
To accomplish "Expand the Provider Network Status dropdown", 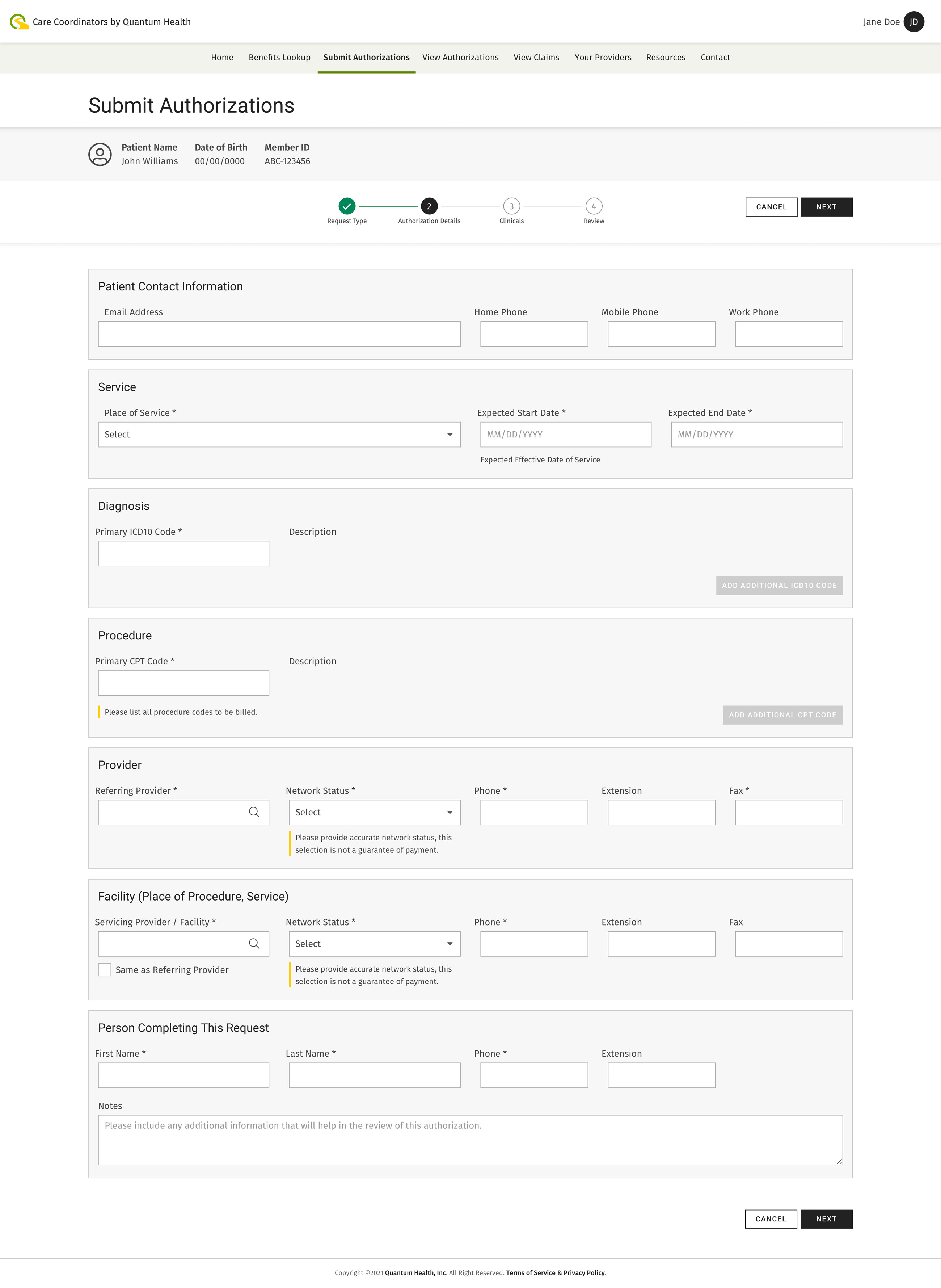I will pos(374,812).
